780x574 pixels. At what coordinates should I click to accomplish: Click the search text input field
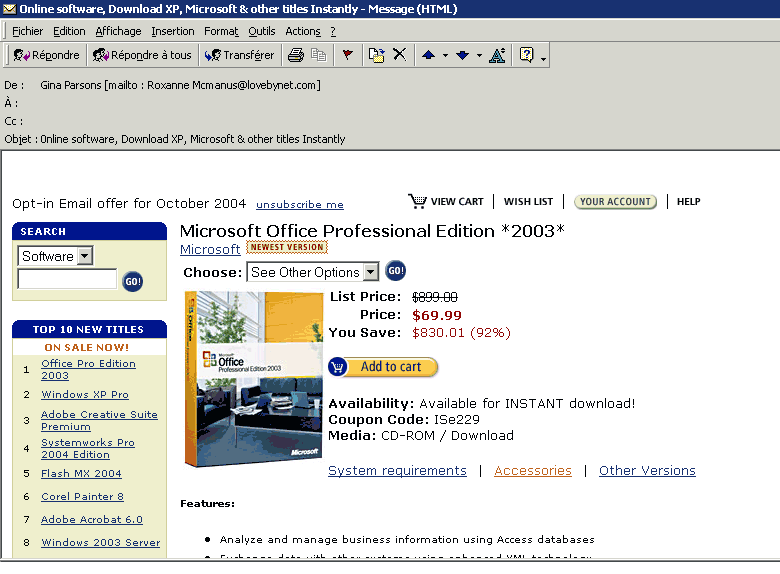67,280
